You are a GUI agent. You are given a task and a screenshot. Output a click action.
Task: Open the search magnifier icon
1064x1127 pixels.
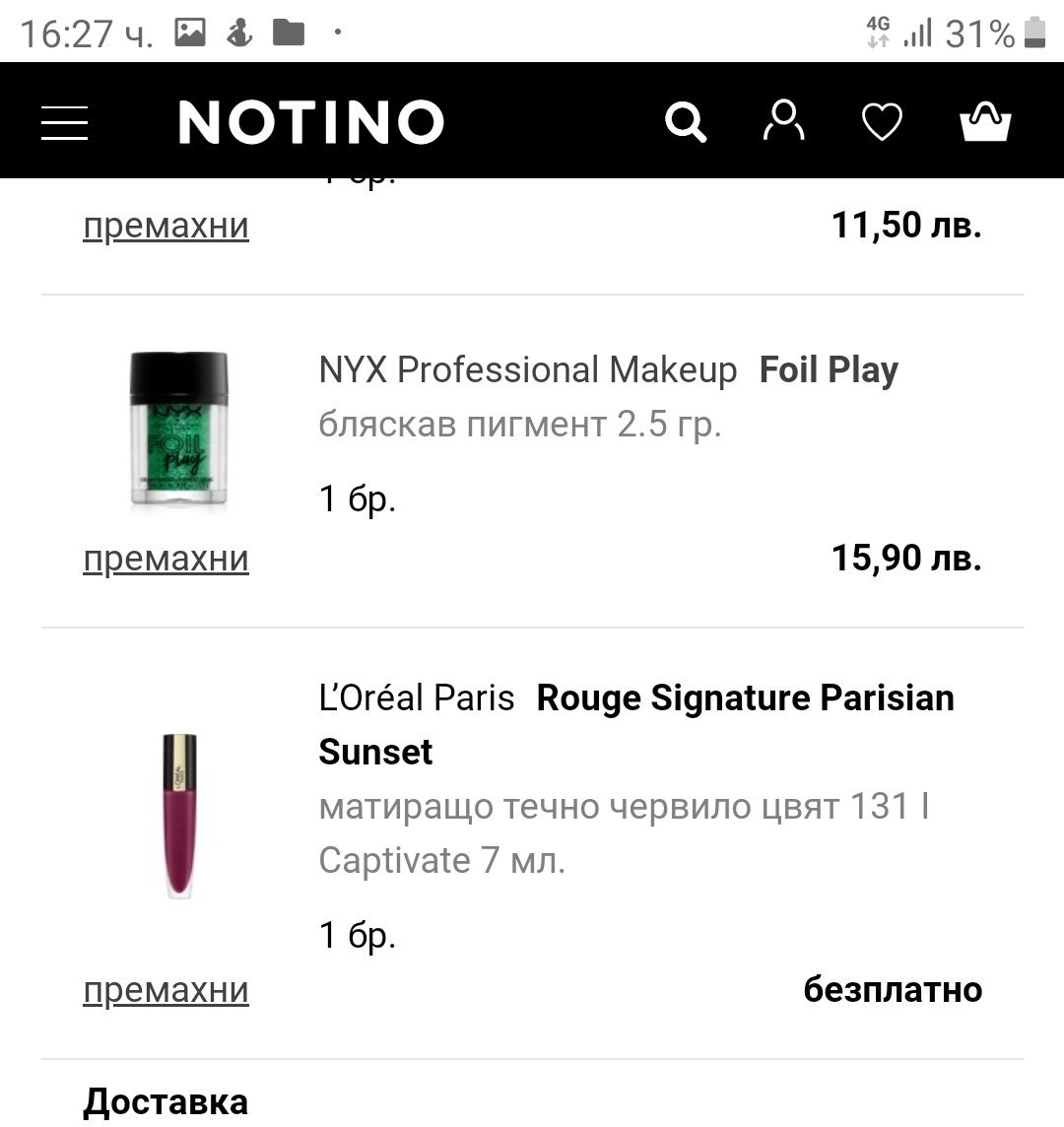pos(686,121)
